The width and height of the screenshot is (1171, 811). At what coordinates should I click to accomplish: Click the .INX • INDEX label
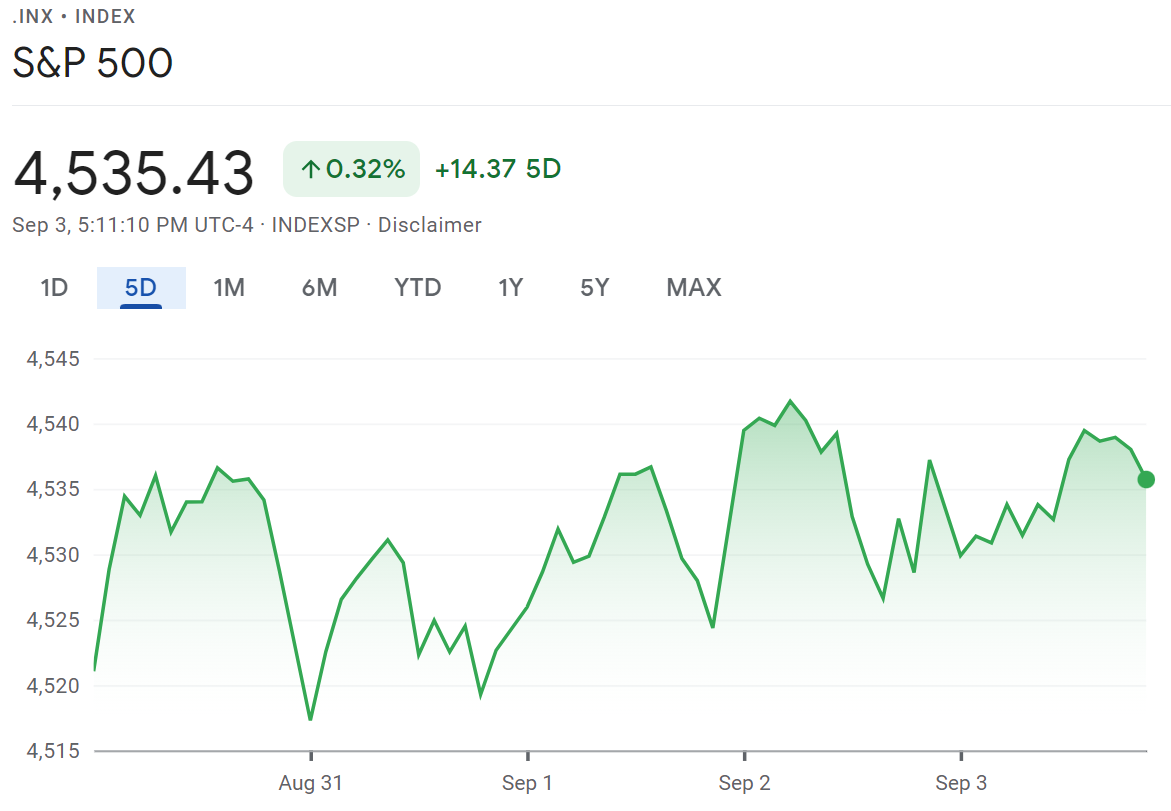(74, 16)
